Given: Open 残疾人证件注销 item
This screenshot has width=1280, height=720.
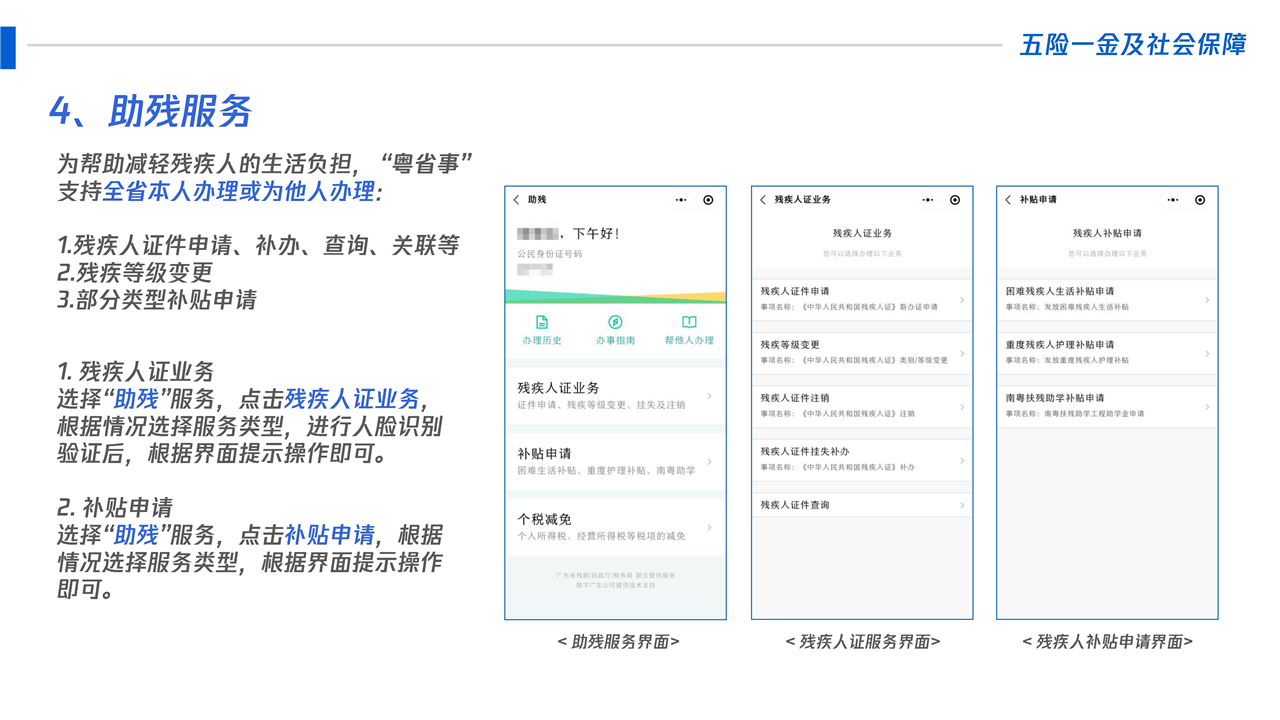Looking at the screenshot, I should click(x=862, y=406).
